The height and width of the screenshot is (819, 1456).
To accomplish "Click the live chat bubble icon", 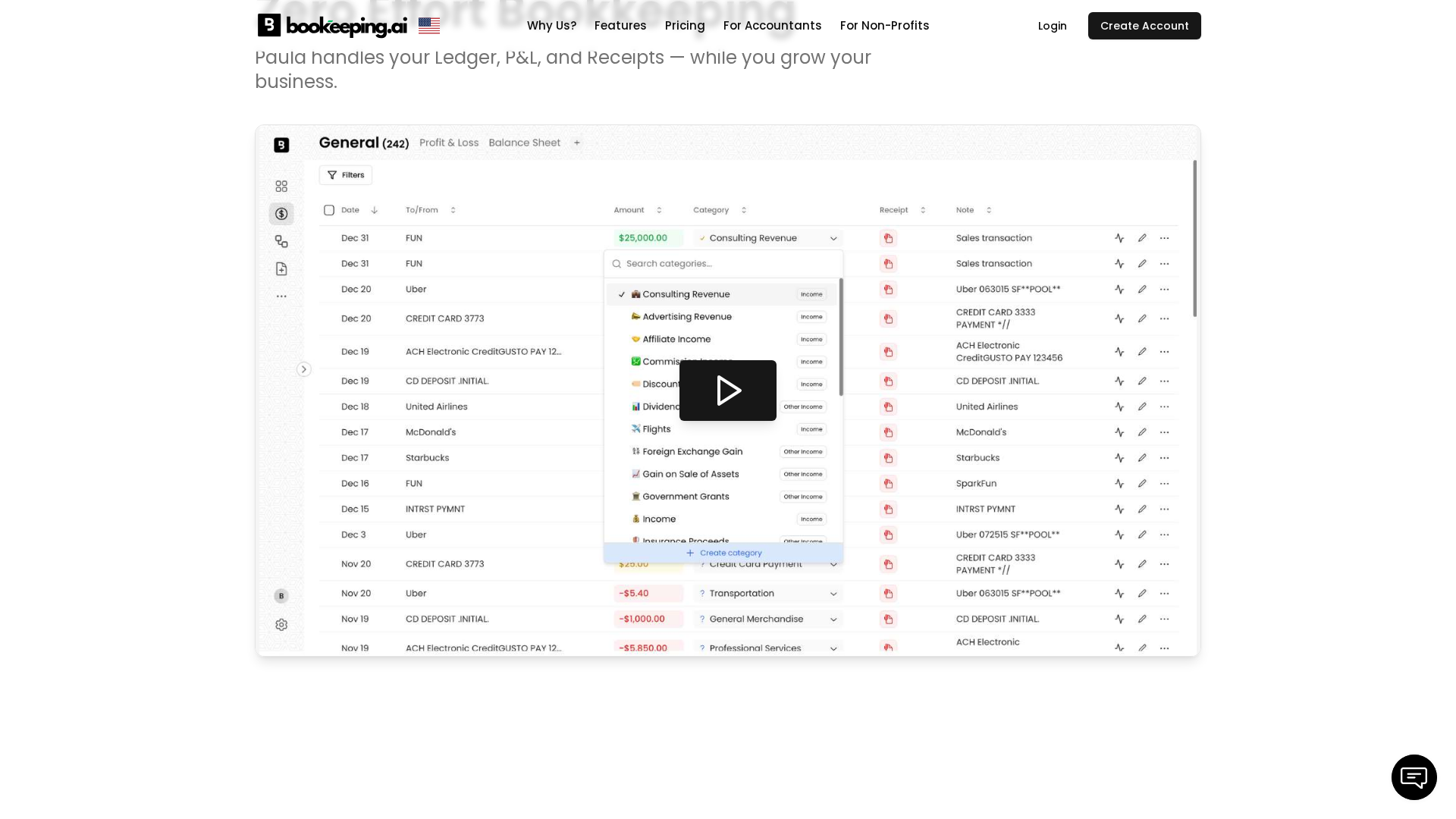I will [1414, 777].
